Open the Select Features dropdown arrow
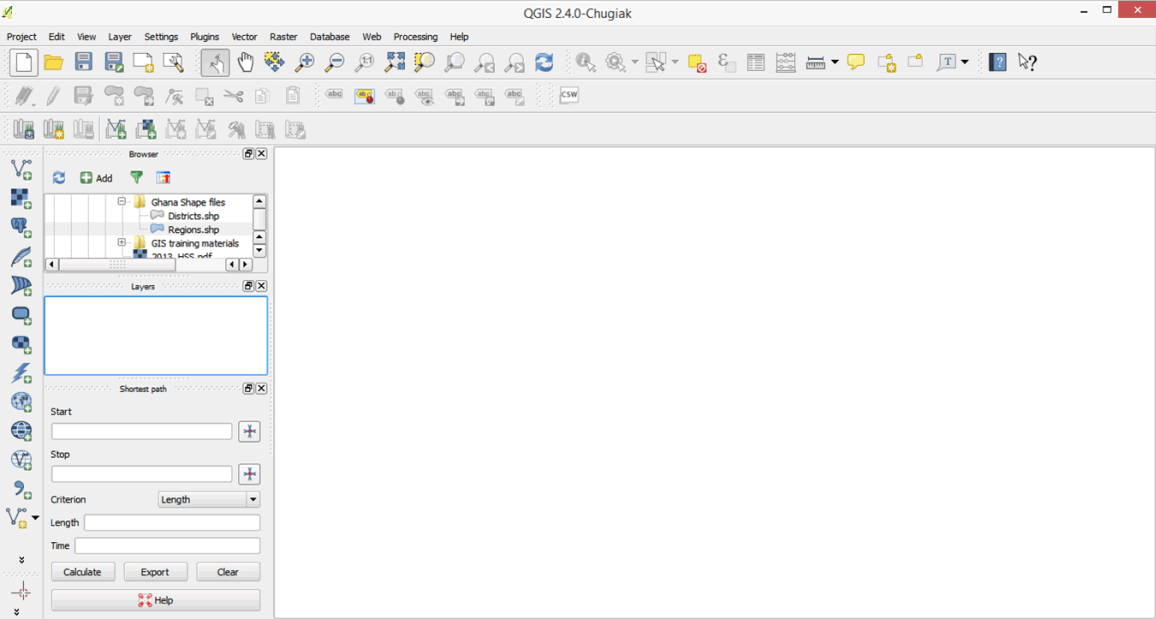Screen dimensions: 1156x619 click(x=675, y=63)
